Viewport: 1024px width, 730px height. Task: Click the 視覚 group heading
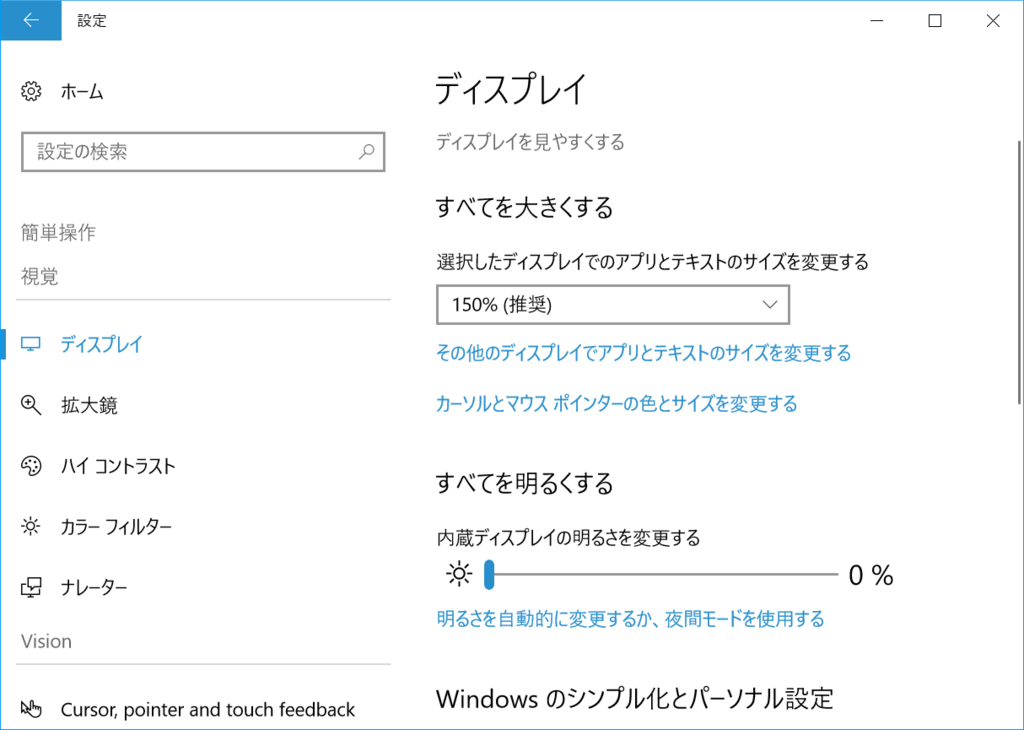coord(39,276)
